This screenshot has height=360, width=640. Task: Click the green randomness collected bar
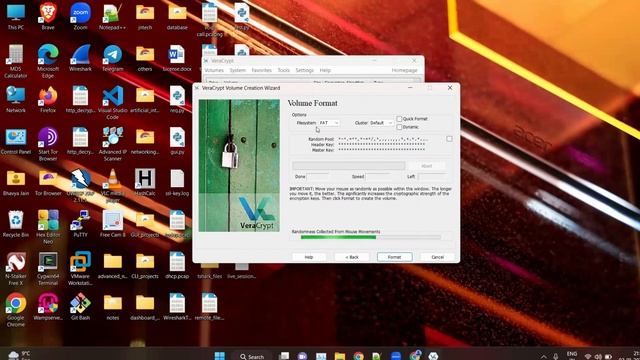[x=371, y=237]
